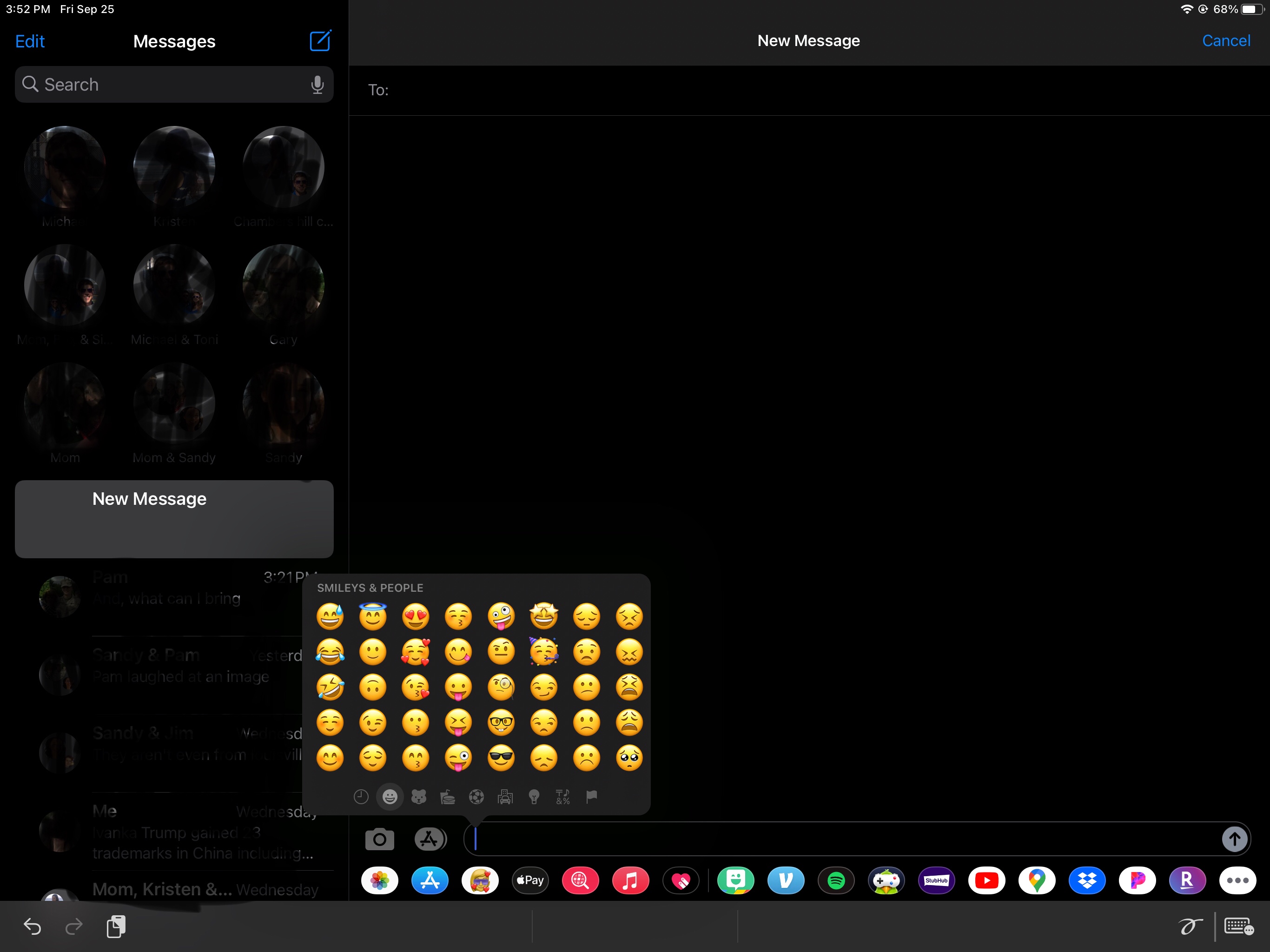The width and height of the screenshot is (1270, 952).
Task: Toggle the keyboard display button
Action: (1238, 926)
